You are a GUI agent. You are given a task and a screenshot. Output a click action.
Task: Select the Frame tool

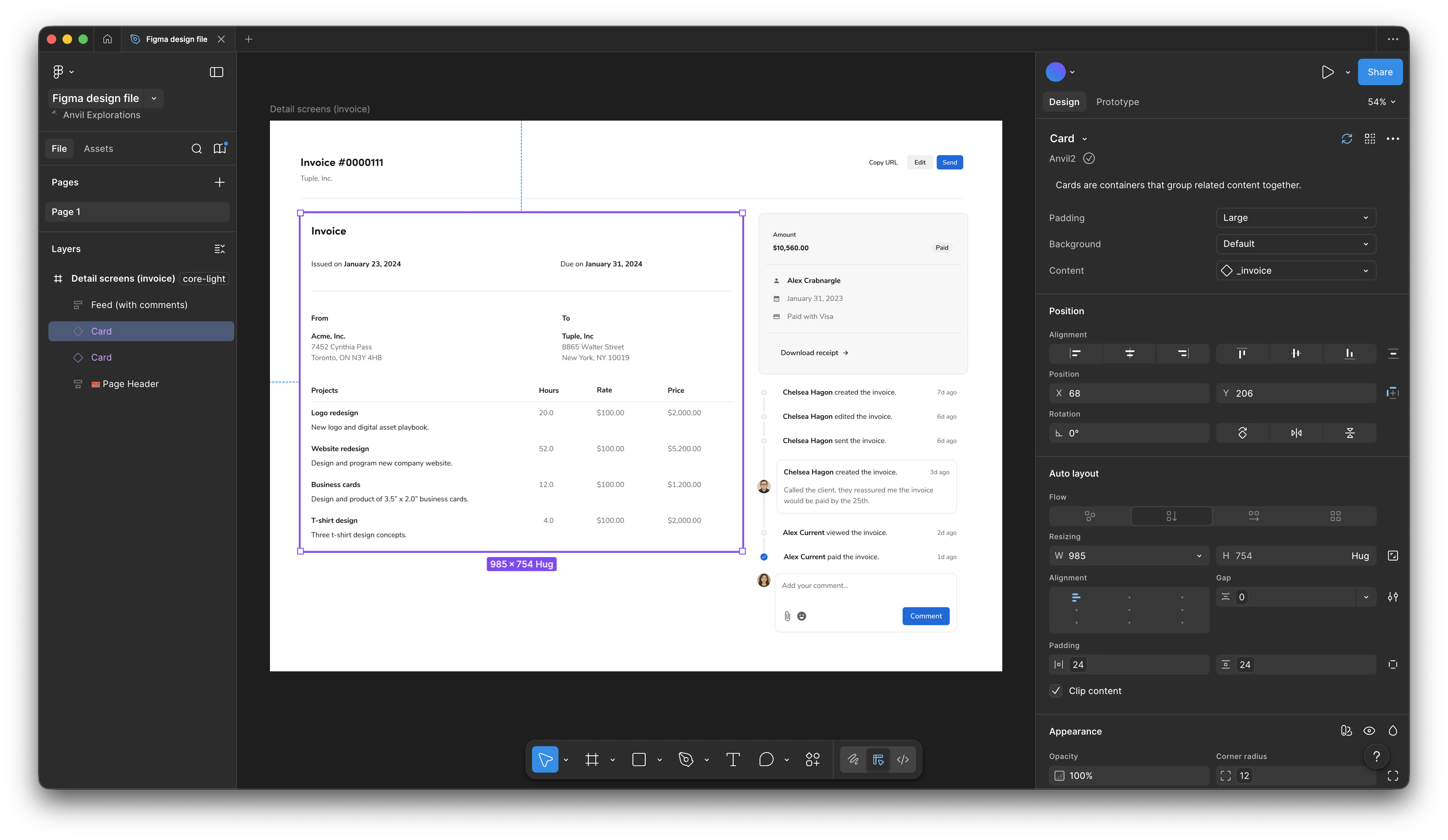592,760
